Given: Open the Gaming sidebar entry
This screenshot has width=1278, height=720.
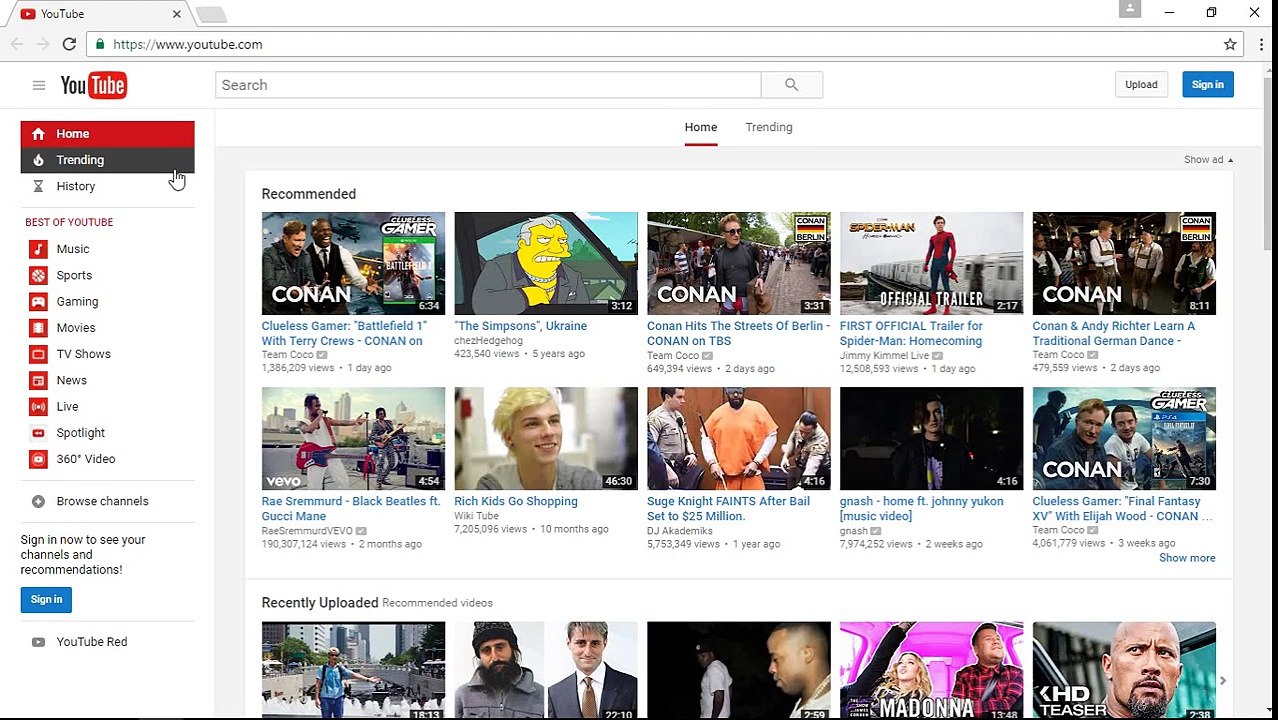Looking at the screenshot, I should coord(107,301).
